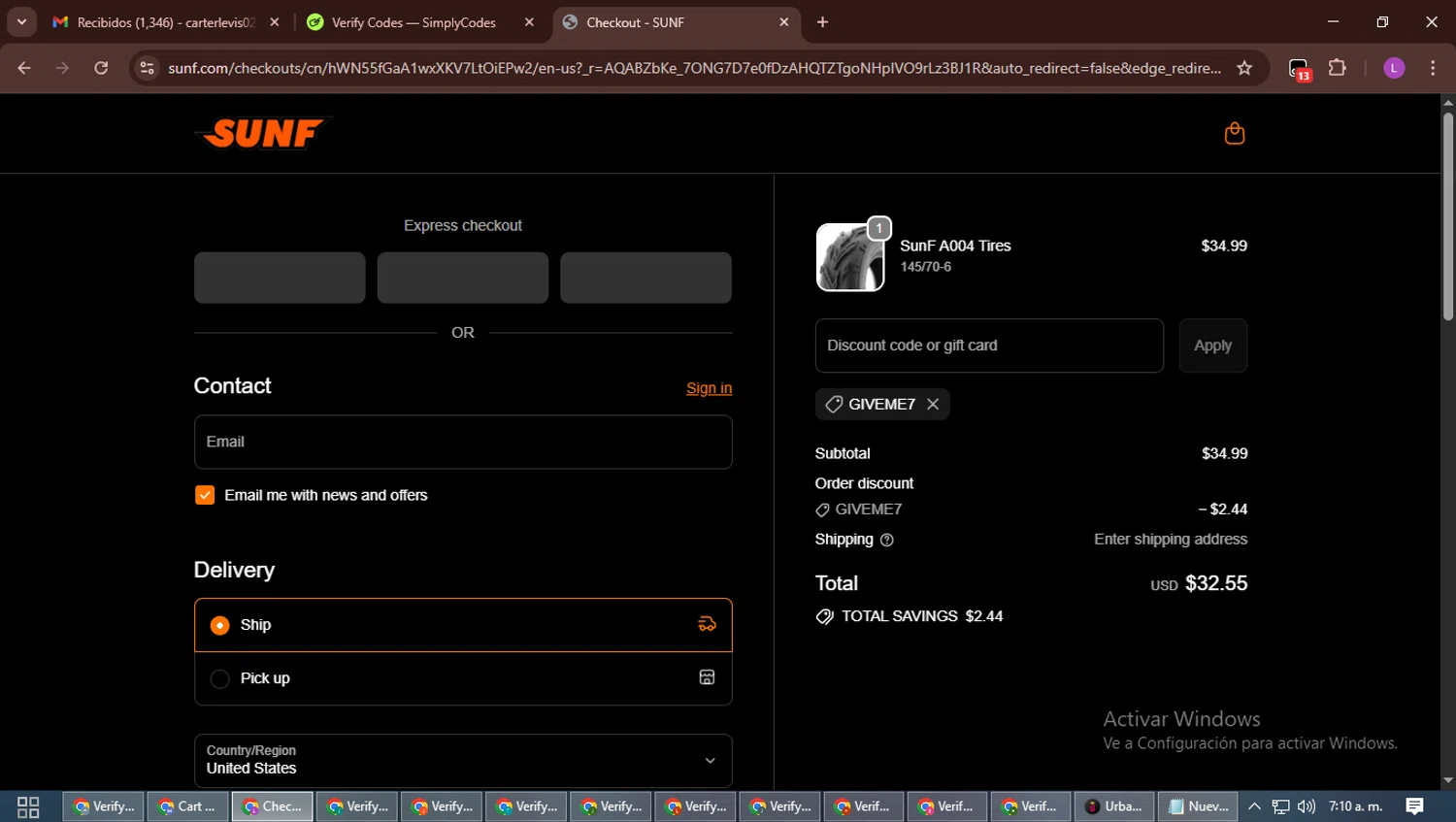Open Chrome three-dot menu

point(1433,68)
